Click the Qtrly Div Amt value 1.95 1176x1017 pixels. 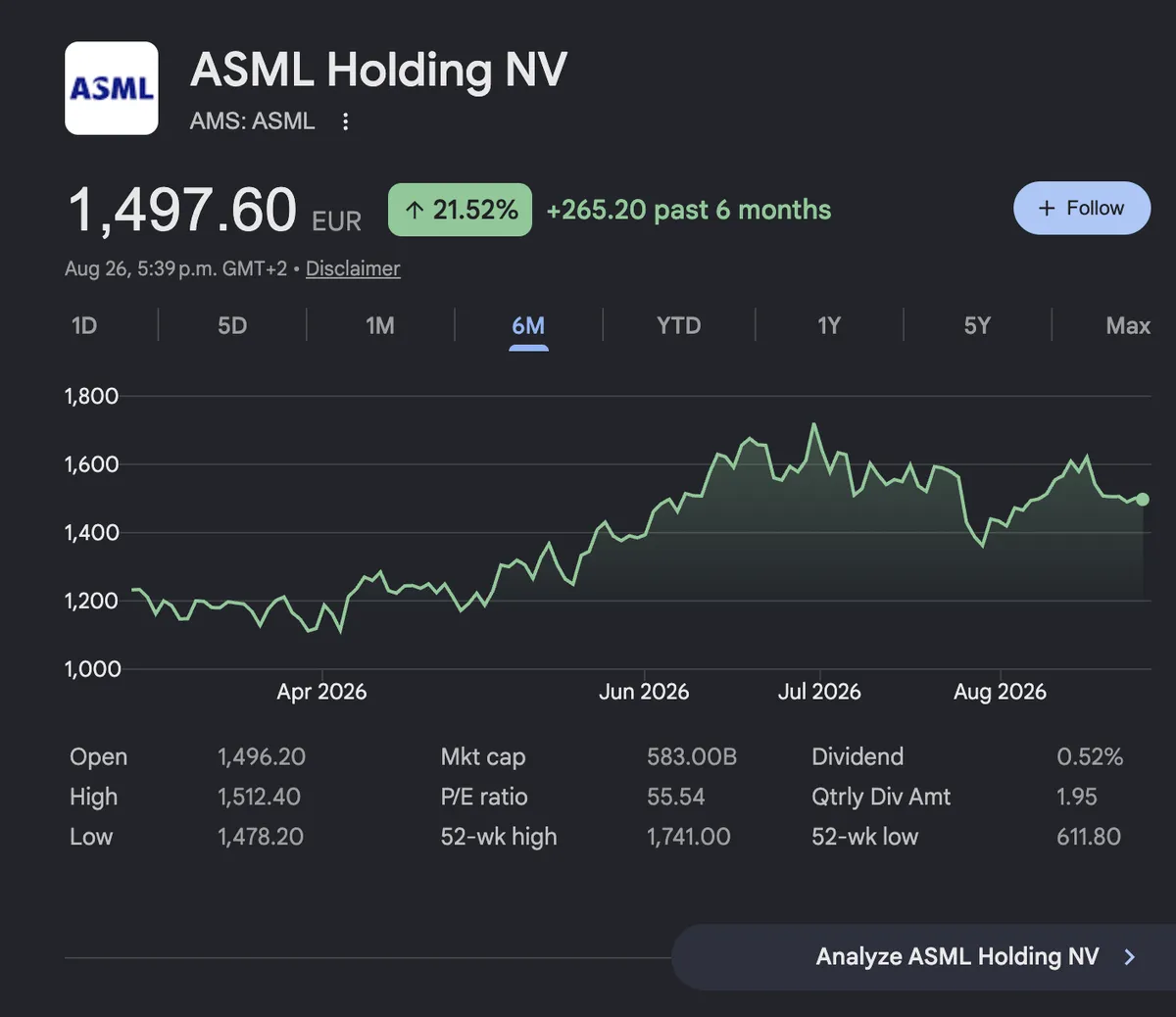(1077, 797)
